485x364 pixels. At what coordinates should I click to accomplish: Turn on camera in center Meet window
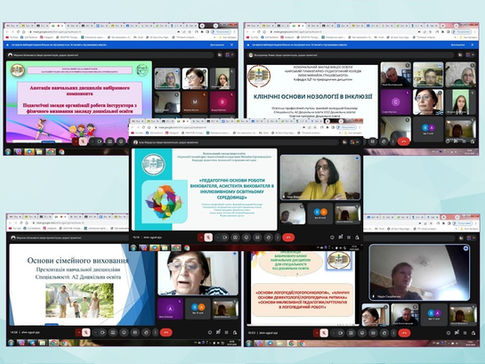[225, 237]
